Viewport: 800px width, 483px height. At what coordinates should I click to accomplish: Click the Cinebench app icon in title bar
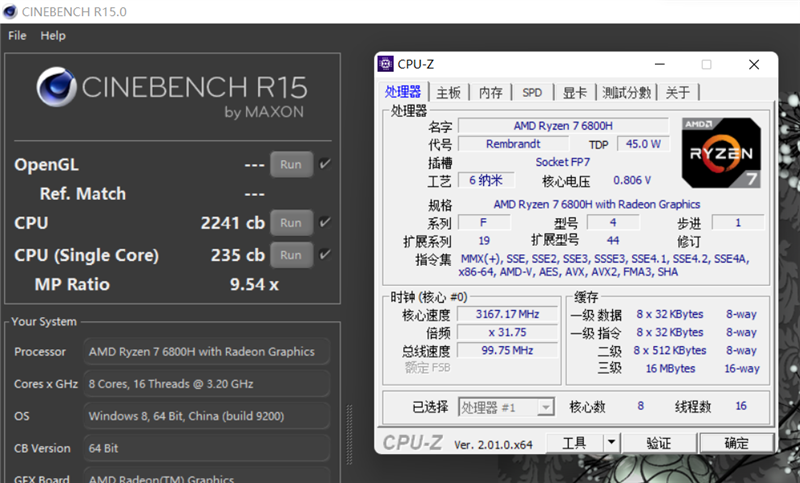(10, 11)
